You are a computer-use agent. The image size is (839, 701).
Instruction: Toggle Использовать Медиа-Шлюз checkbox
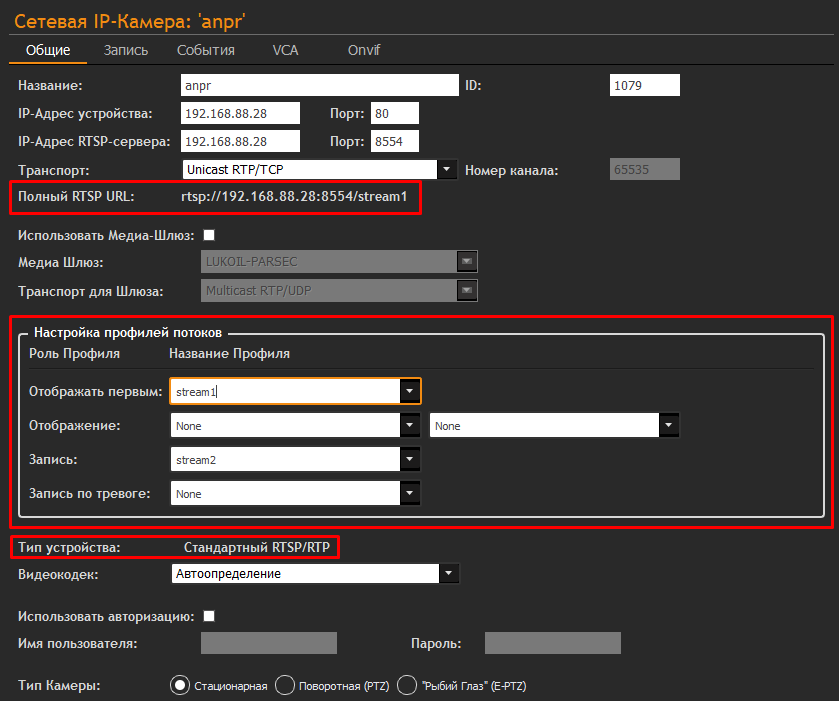209,235
